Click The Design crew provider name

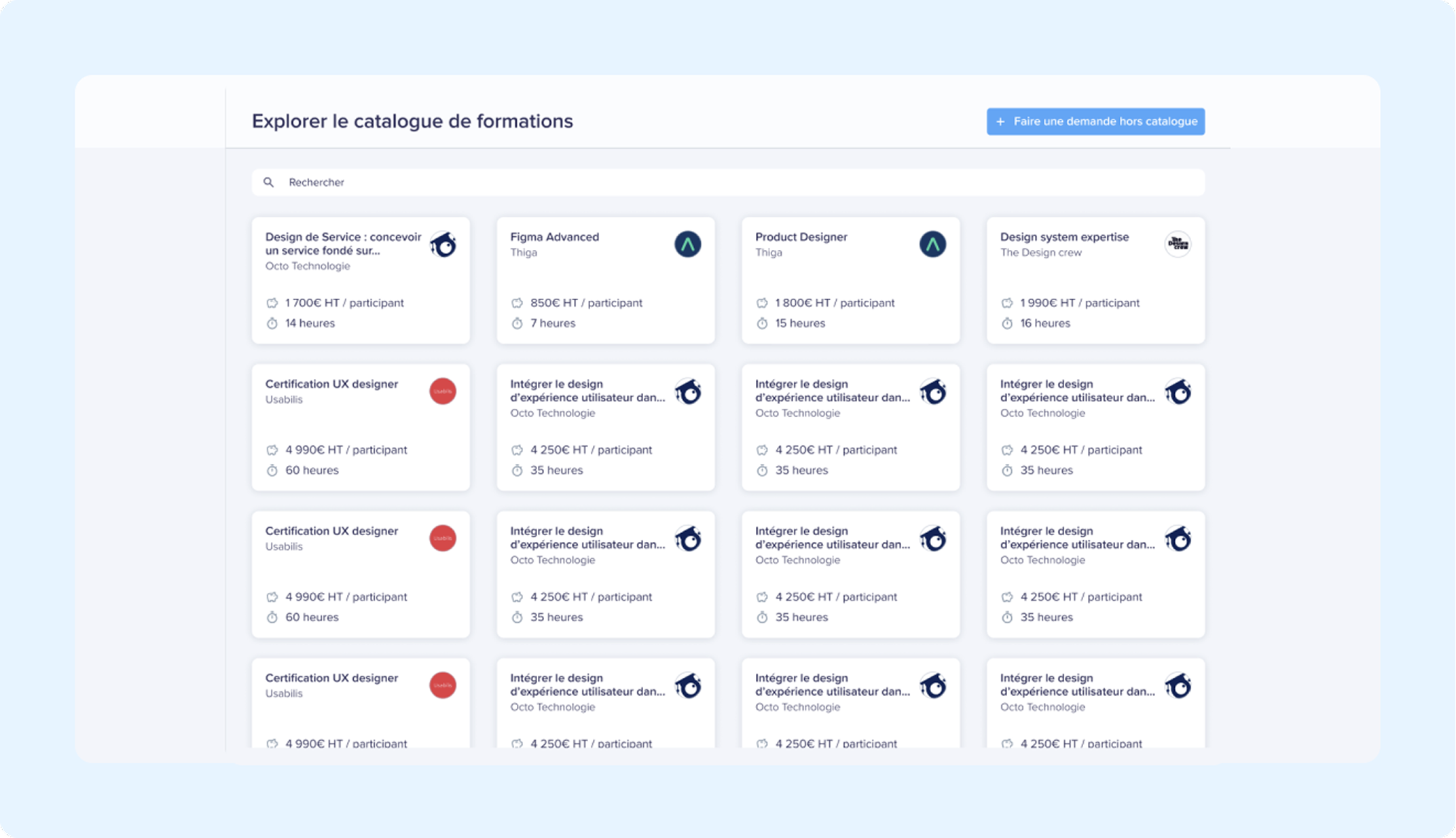click(x=1040, y=253)
